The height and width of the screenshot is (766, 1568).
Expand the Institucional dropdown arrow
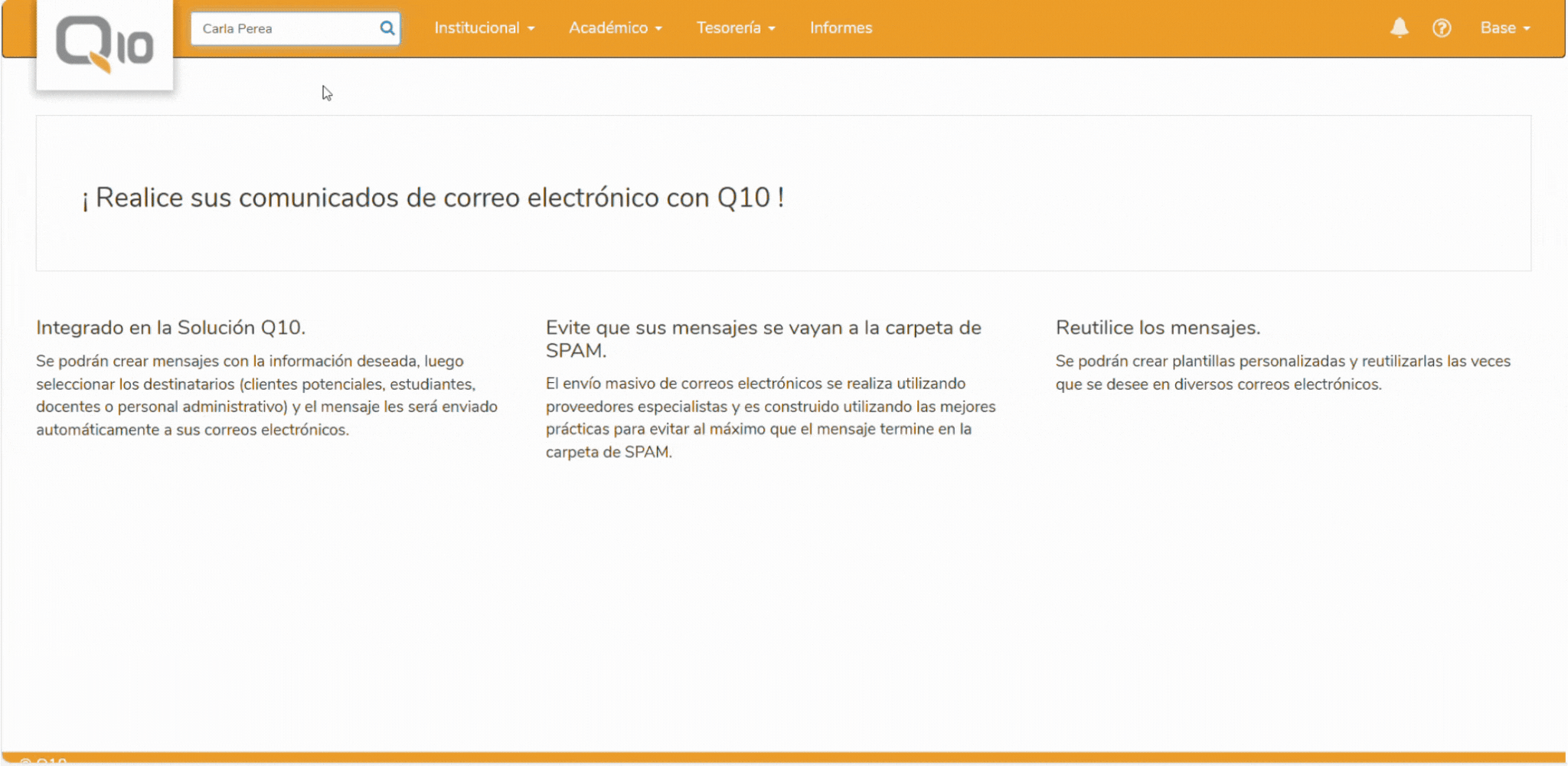(531, 28)
